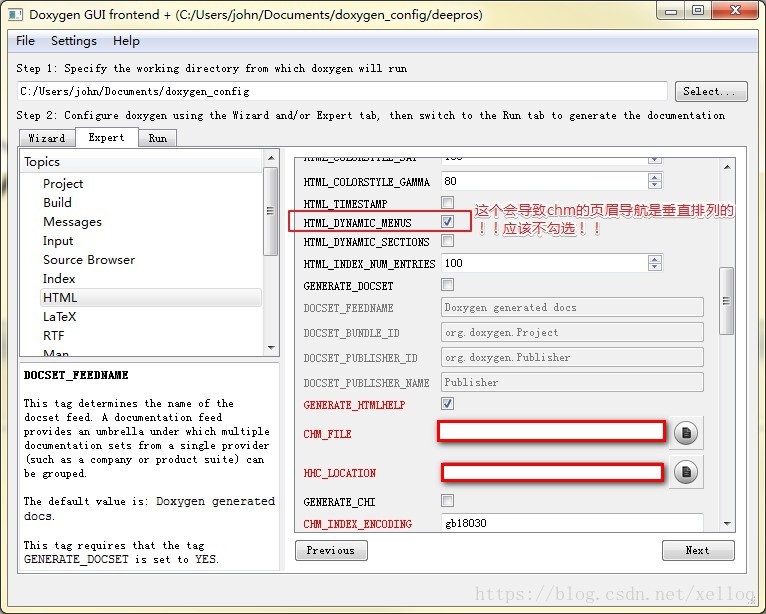This screenshot has height=614, width=766.
Task: Decrease HTML_INDEX_NUM_ENTRIES with the down arrow
Action: (655, 267)
